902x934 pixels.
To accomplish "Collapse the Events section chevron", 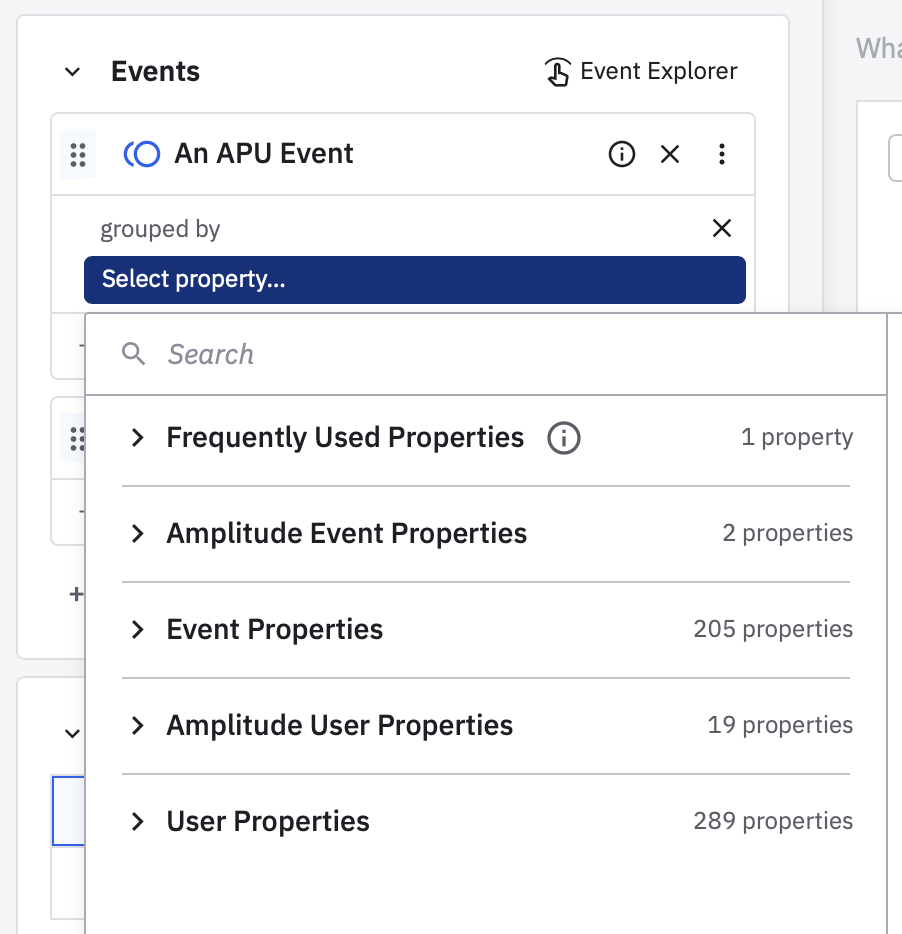I will (72, 72).
